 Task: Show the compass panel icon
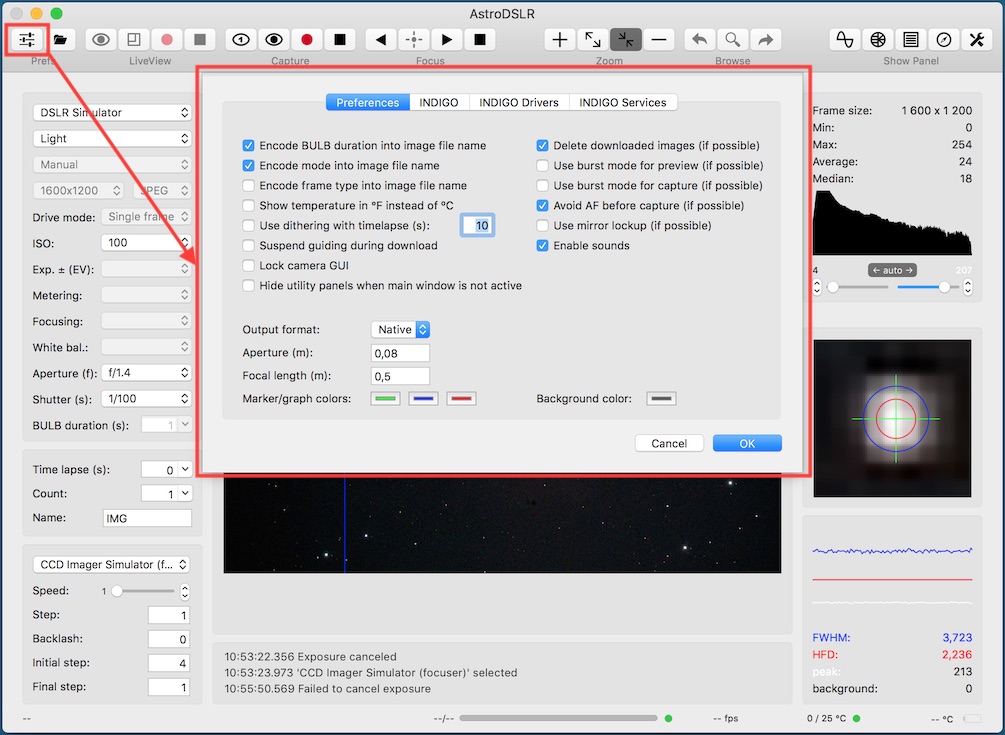tap(944, 40)
